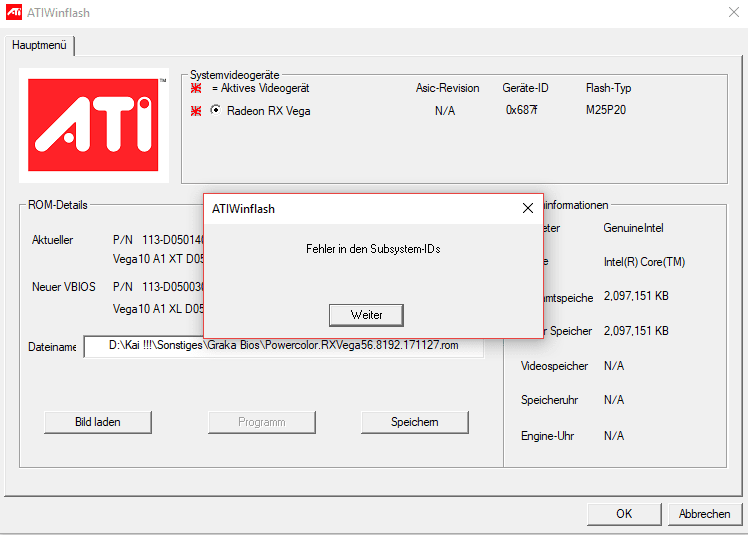Click the Vega10 A1 XT text
The width and height of the screenshot is (748, 535).
point(158,259)
